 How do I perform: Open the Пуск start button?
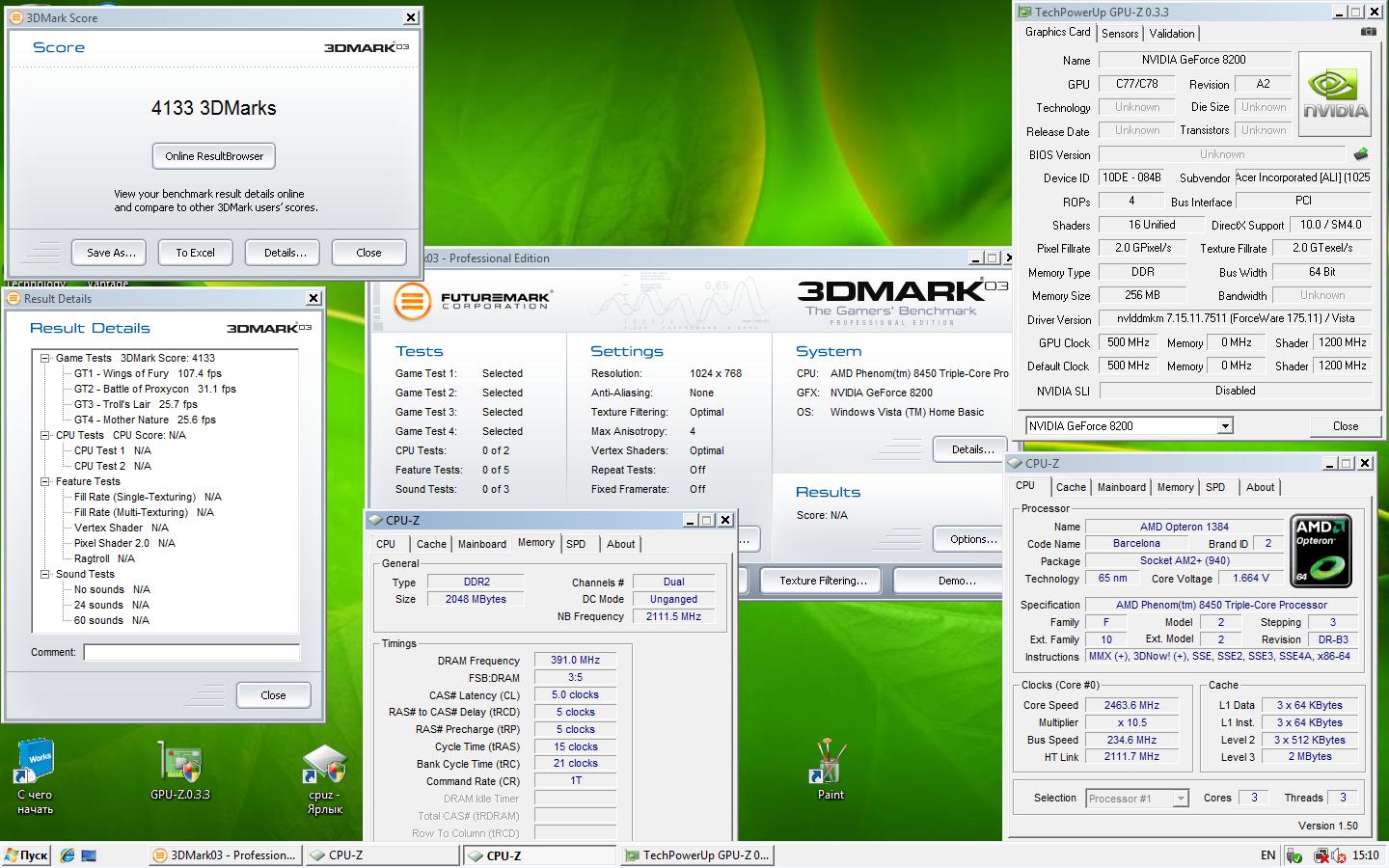[26, 855]
